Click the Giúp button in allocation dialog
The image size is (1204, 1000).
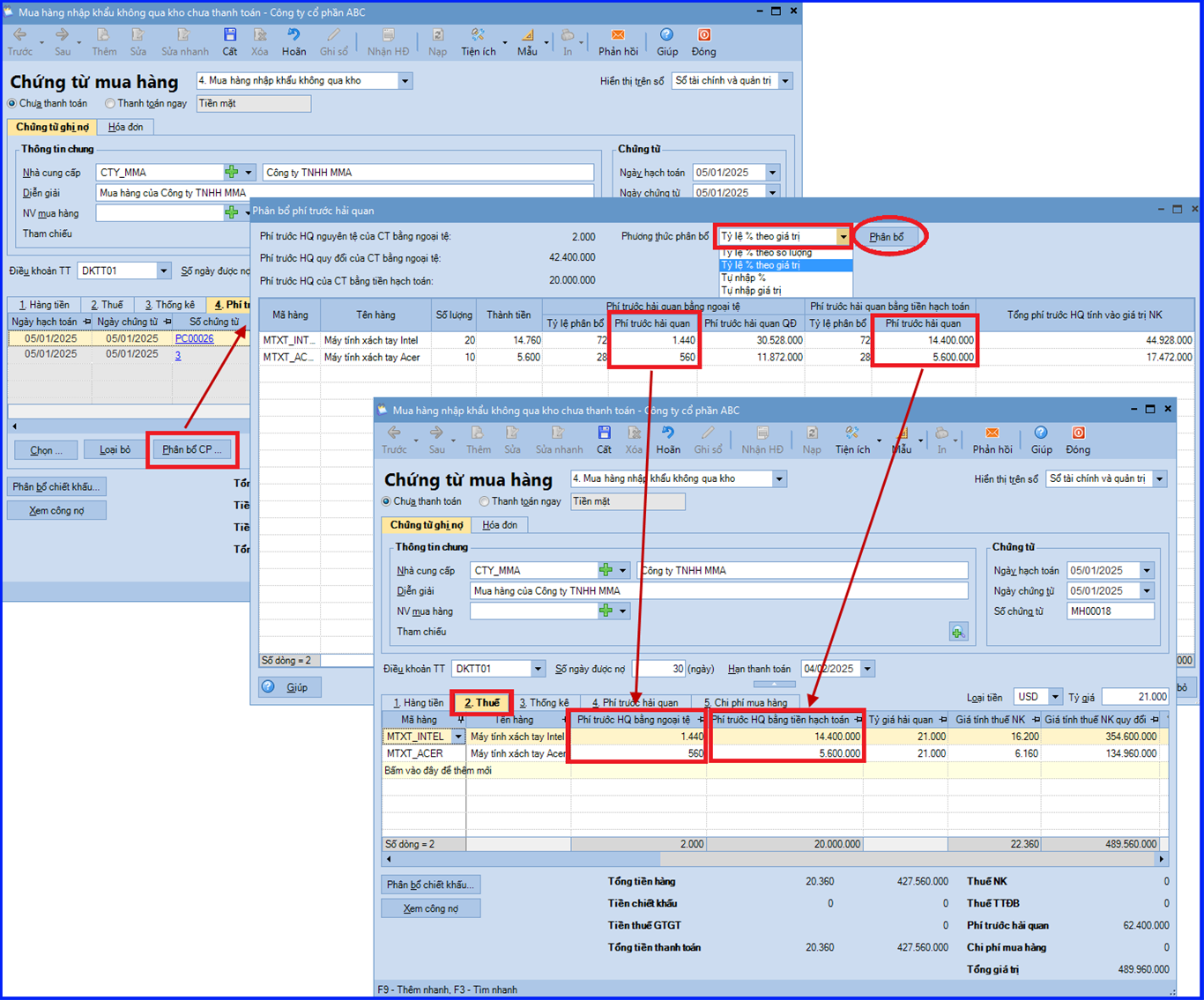pos(290,687)
